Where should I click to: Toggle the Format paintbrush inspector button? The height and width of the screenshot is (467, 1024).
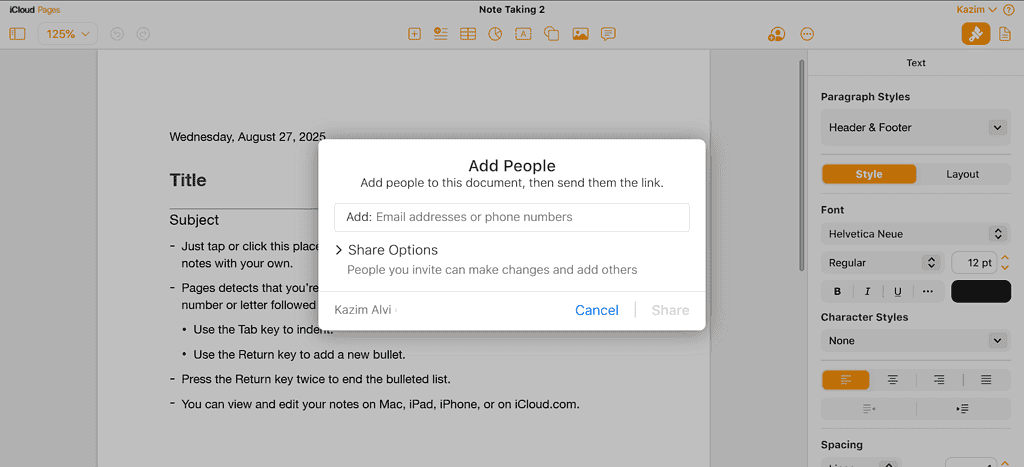976,34
